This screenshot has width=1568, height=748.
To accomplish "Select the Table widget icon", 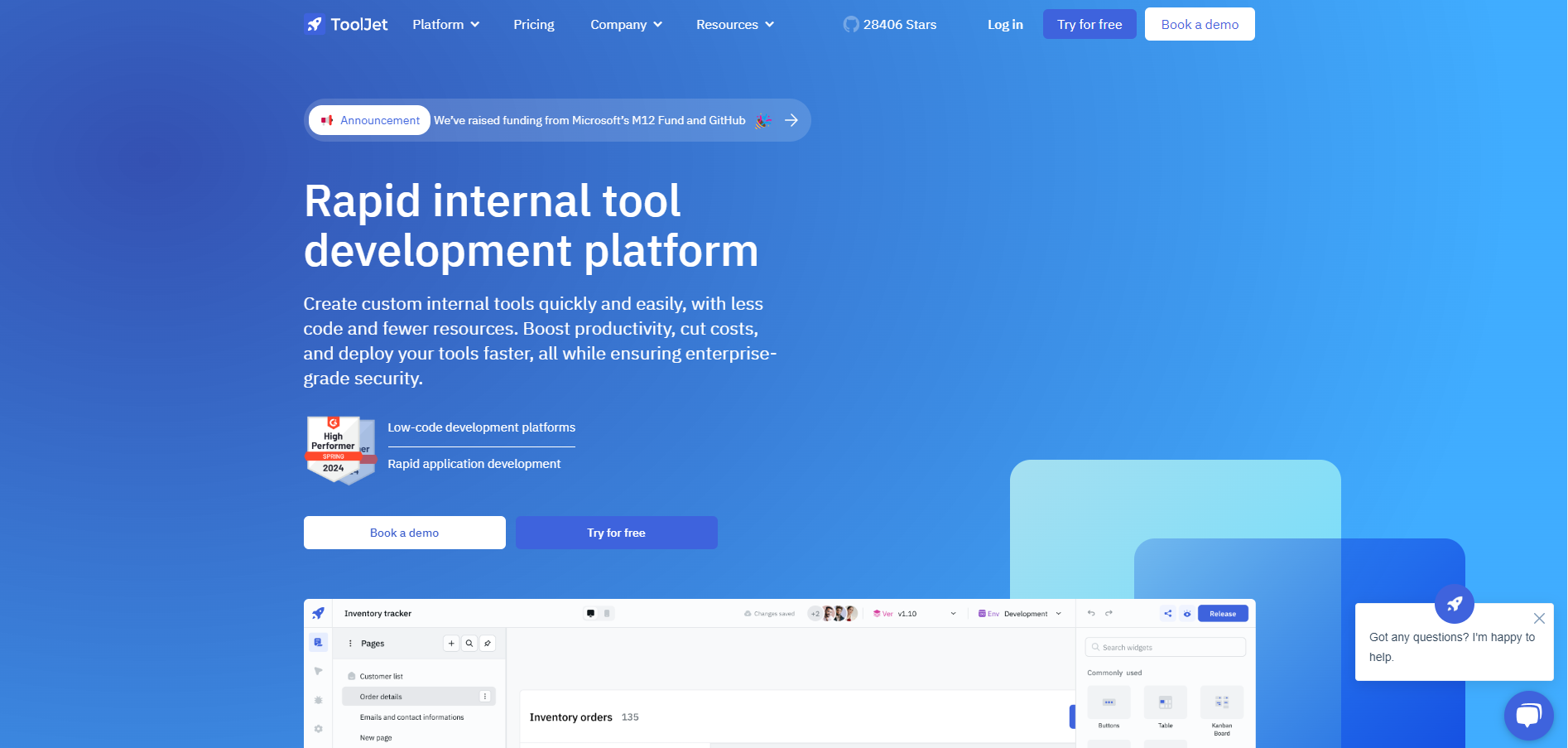I will (x=1165, y=702).
